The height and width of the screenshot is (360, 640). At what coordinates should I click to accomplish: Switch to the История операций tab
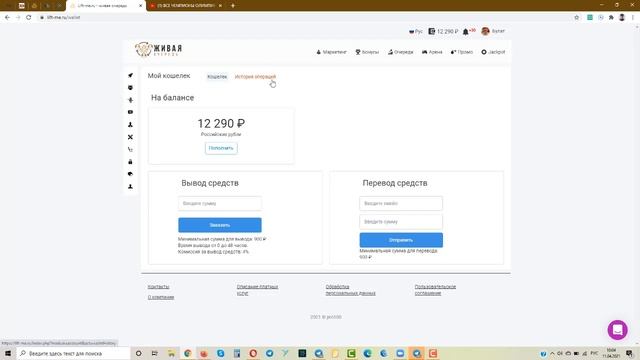[x=255, y=77]
